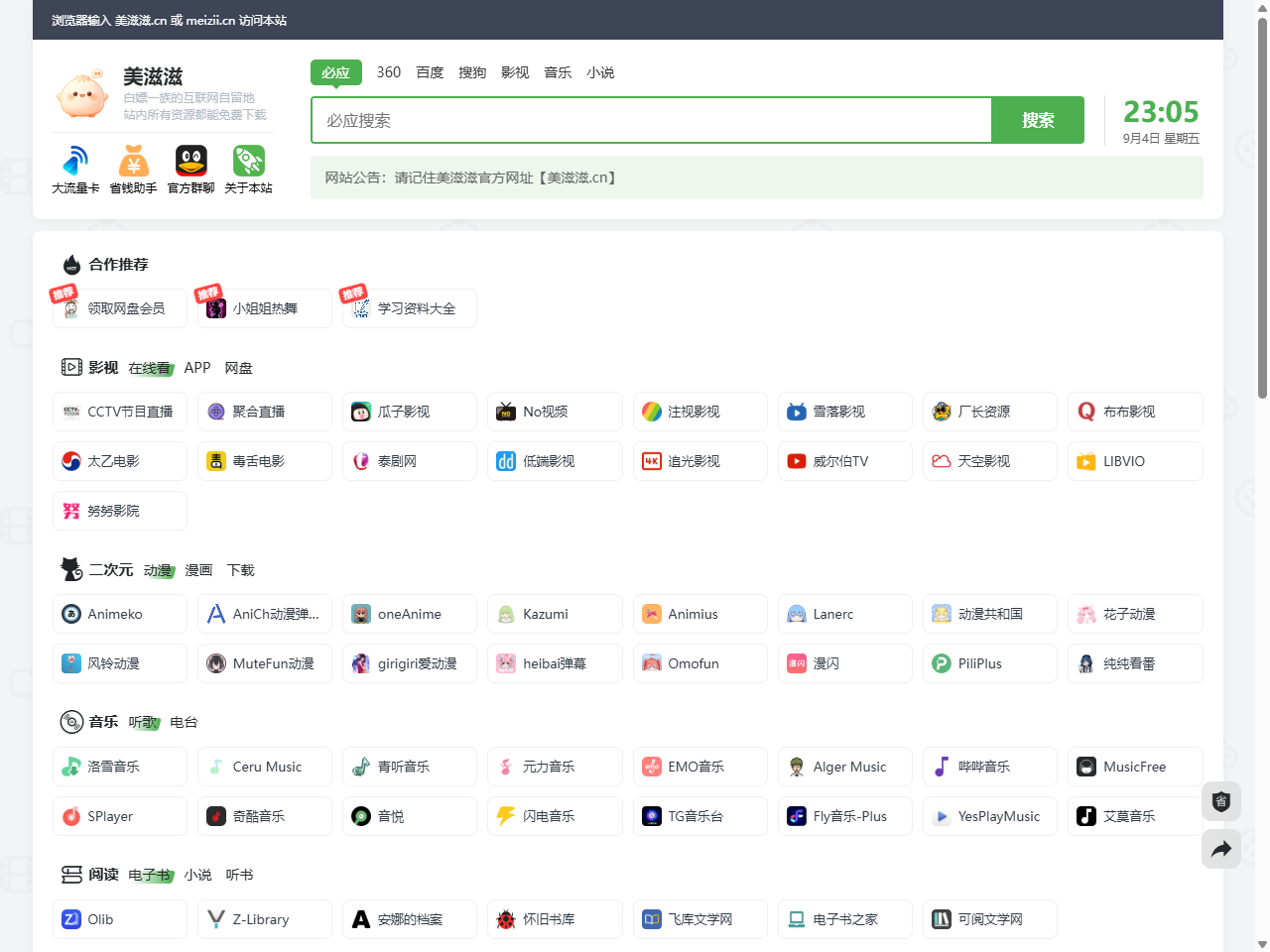Open the 大流量卡 shortcut icon
Image resolution: width=1270 pixels, height=952 pixels.
(75, 161)
